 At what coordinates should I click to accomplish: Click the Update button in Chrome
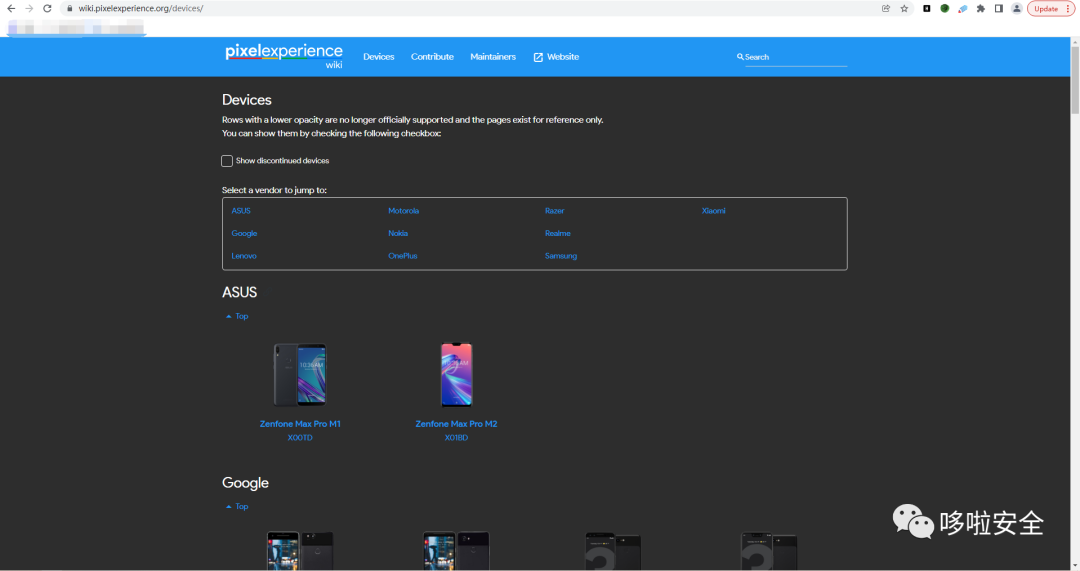point(1051,8)
